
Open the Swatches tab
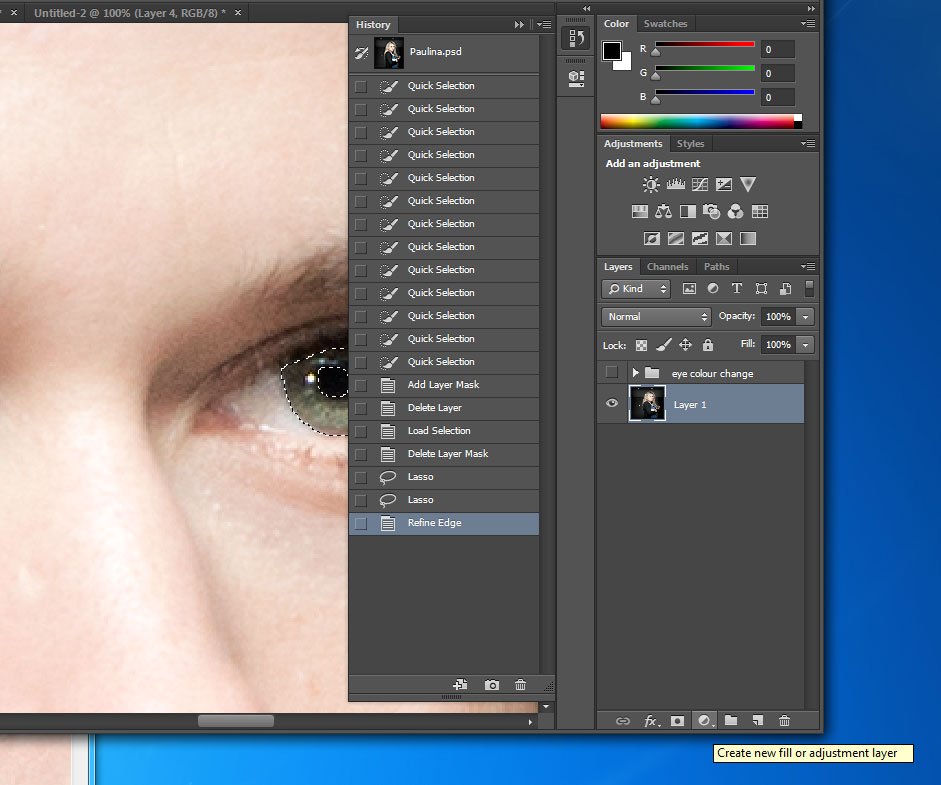pyautogui.click(x=665, y=24)
